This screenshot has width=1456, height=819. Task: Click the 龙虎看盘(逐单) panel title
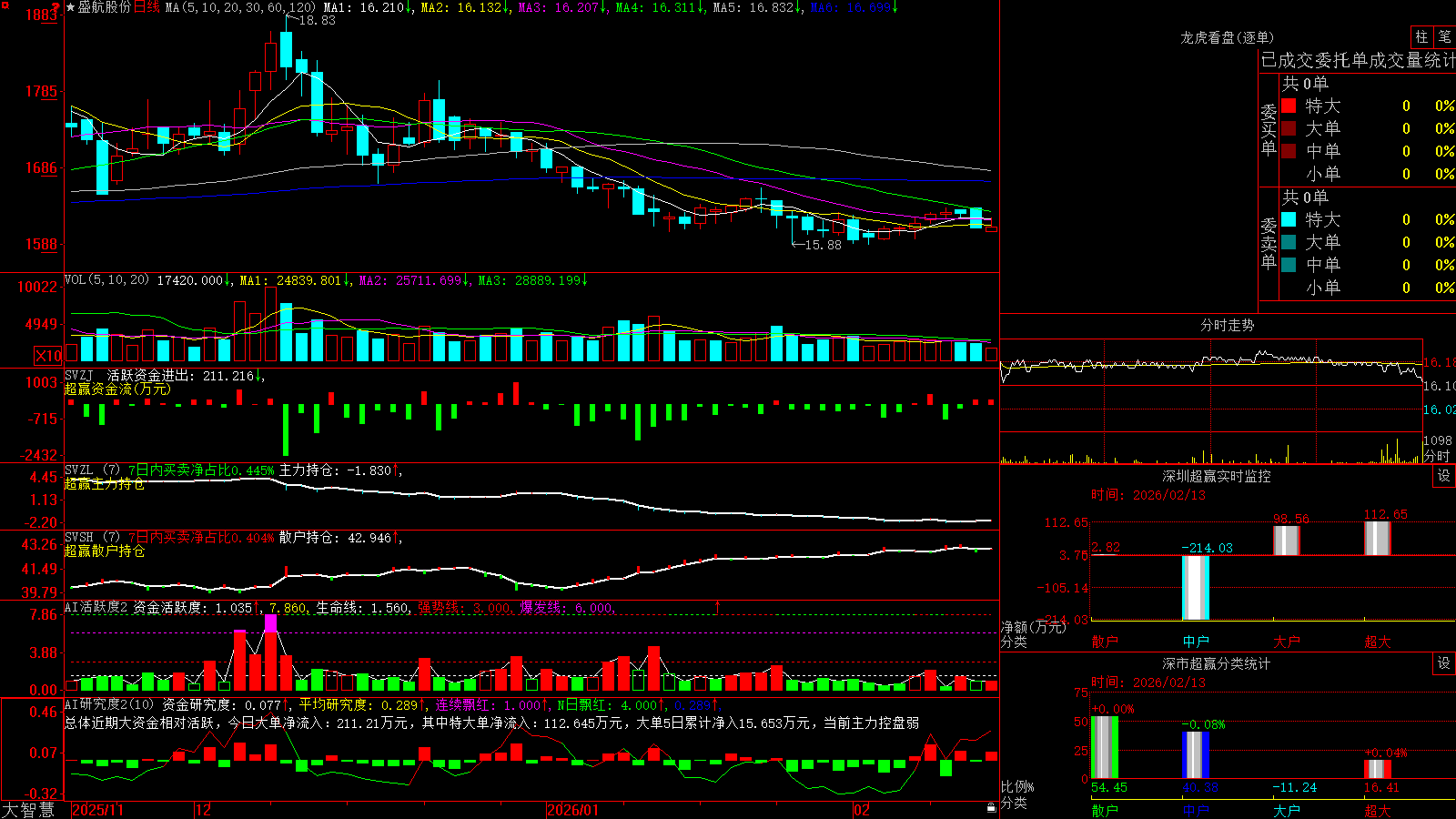[1227, 37]
